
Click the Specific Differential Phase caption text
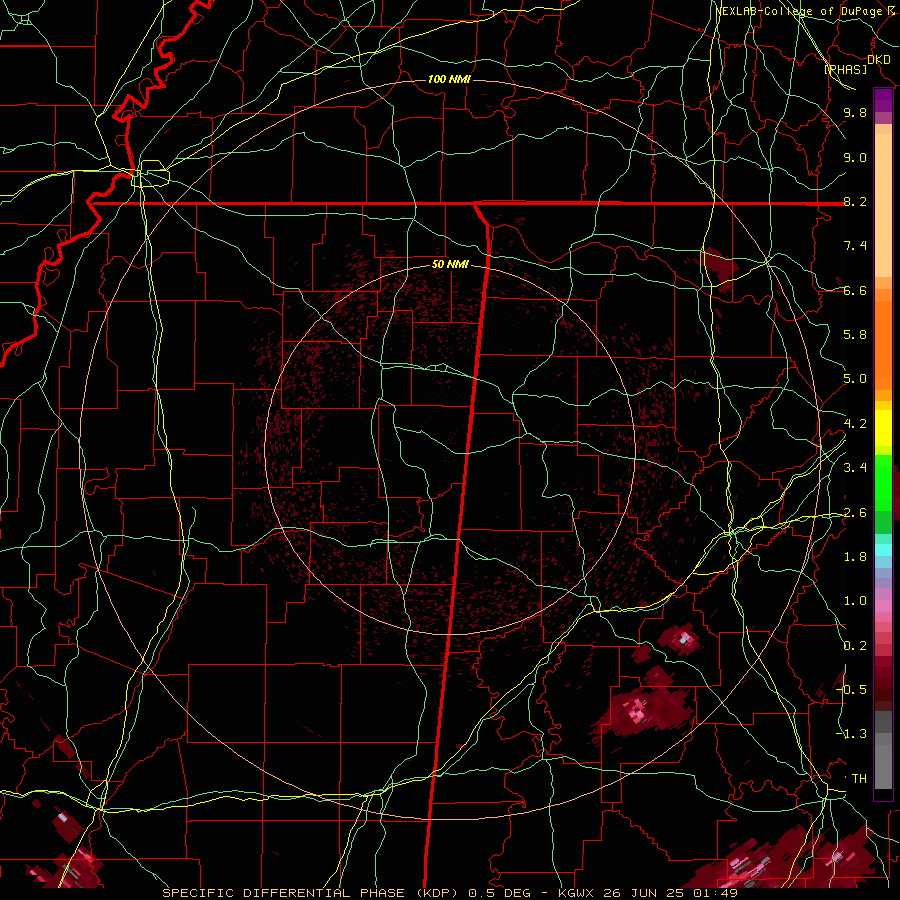click(449, 893)
